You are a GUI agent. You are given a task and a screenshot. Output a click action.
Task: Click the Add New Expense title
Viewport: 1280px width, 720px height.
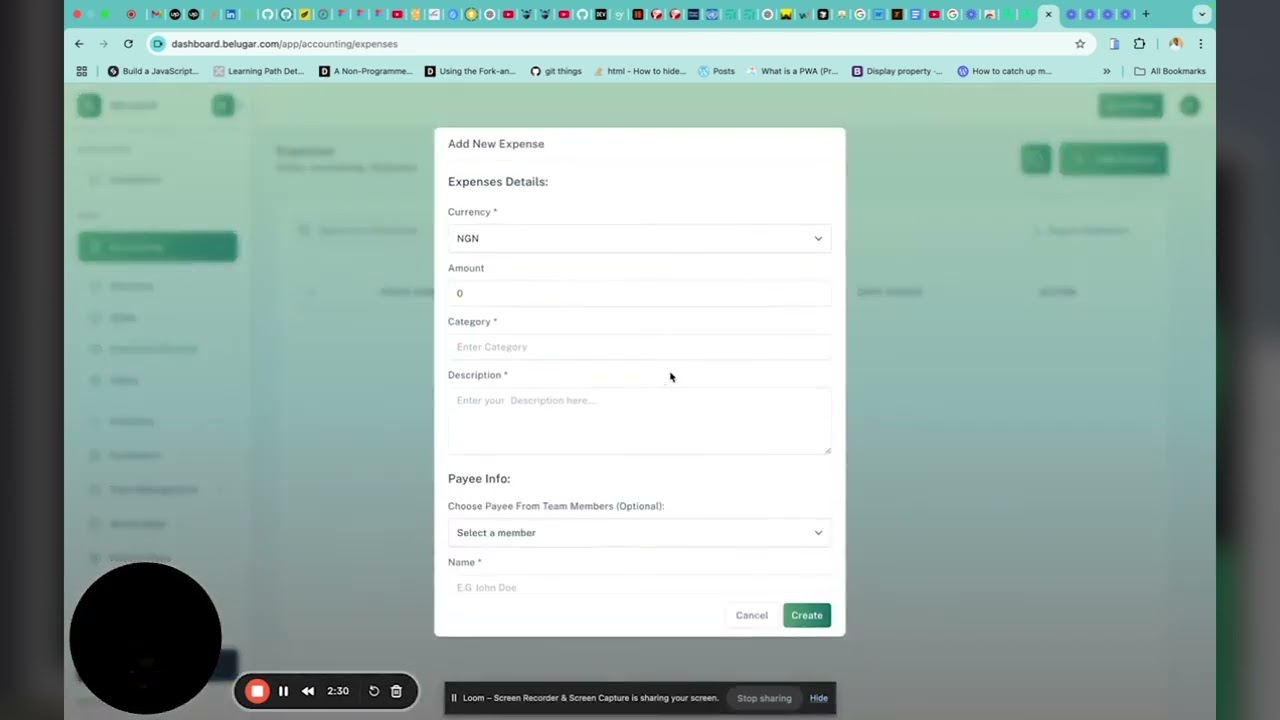pos(496,144)
